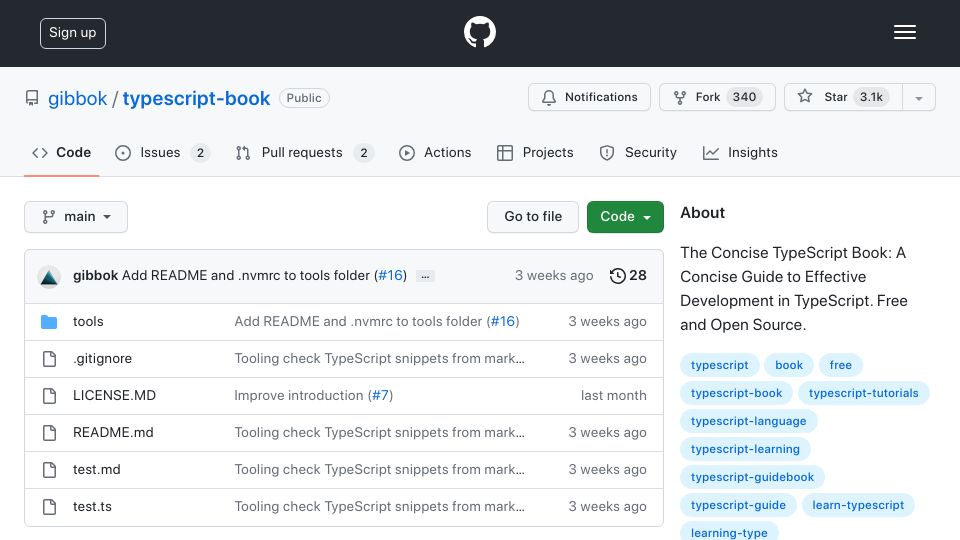Image resolution: width=960 pixels, height=540 pixels.
Task: Click the Go to file button
Action: pos(533,217)
